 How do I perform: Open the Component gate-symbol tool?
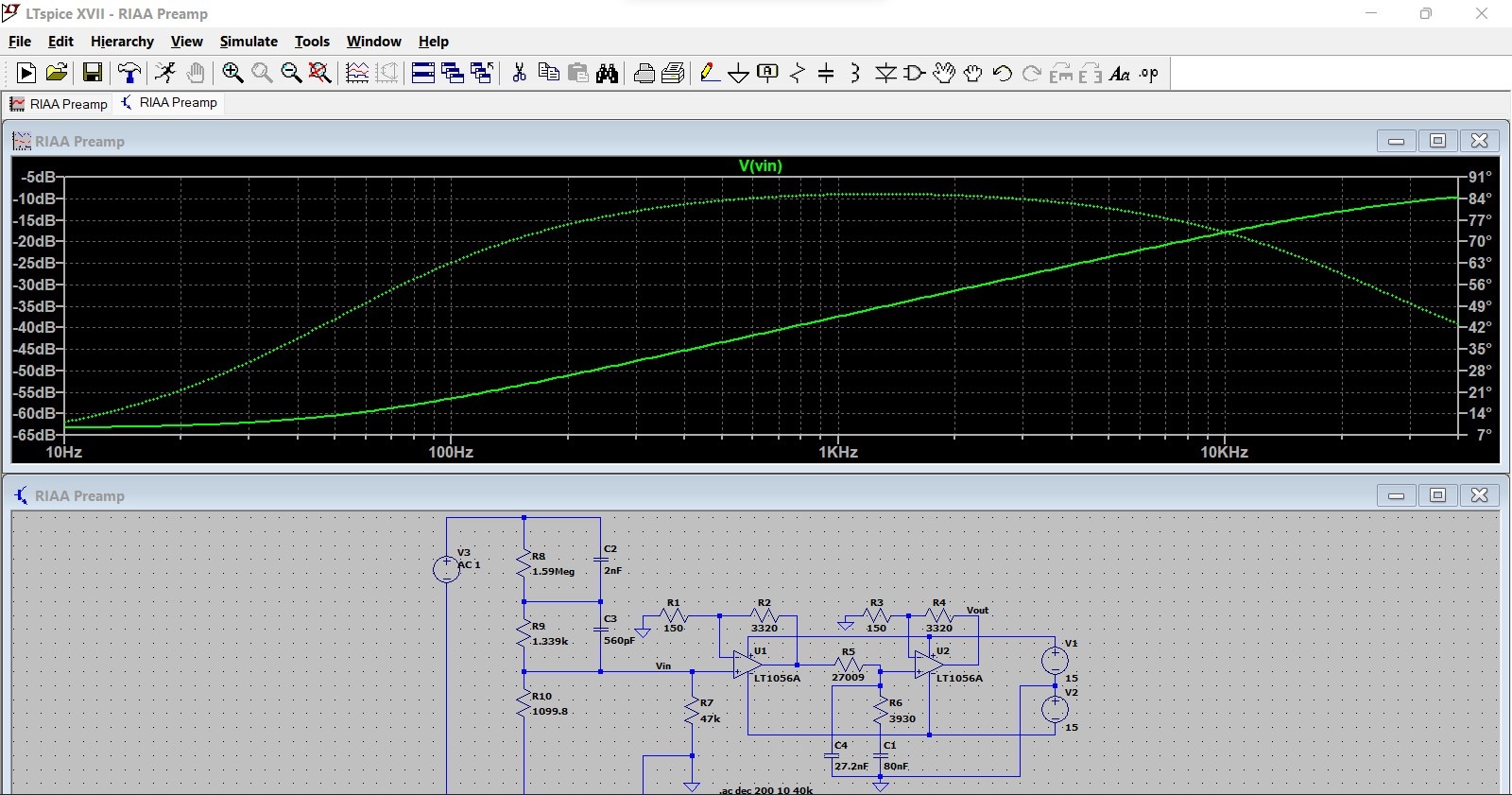click(915, 73)
